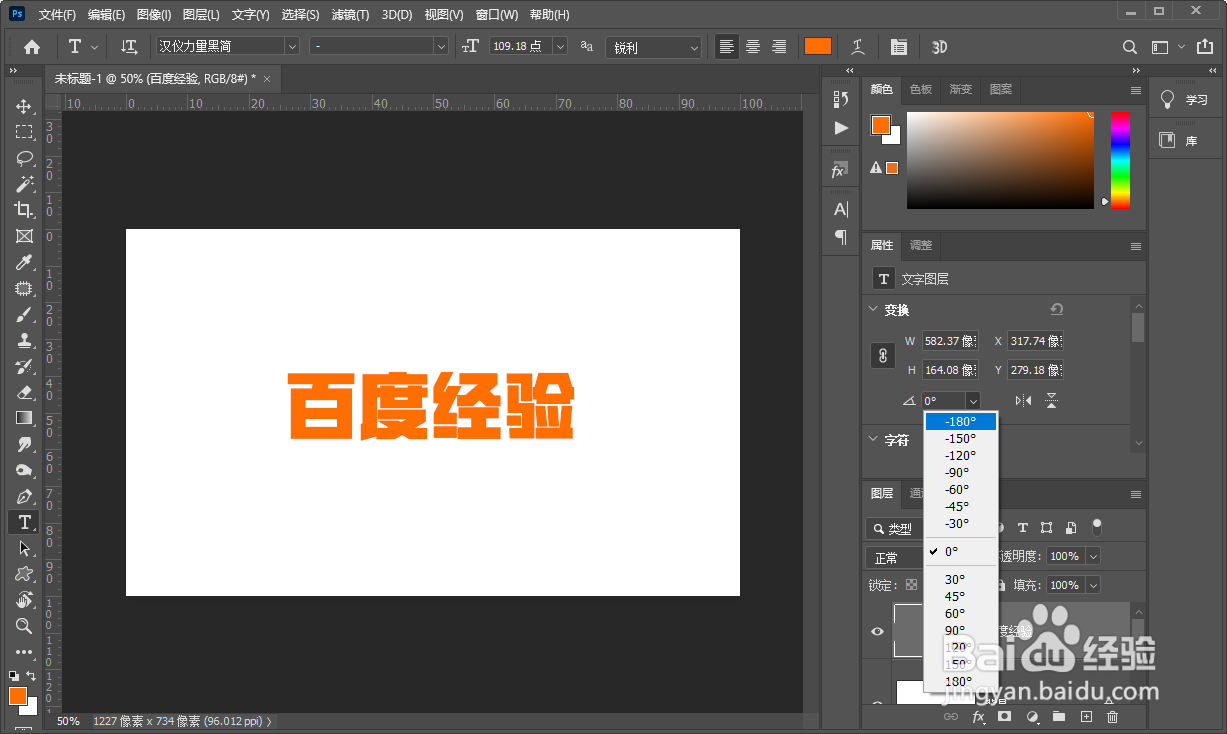Viewport: 1227px width, 734px height.
Task: Select the Eraser tool
Action: coord(24,392)
